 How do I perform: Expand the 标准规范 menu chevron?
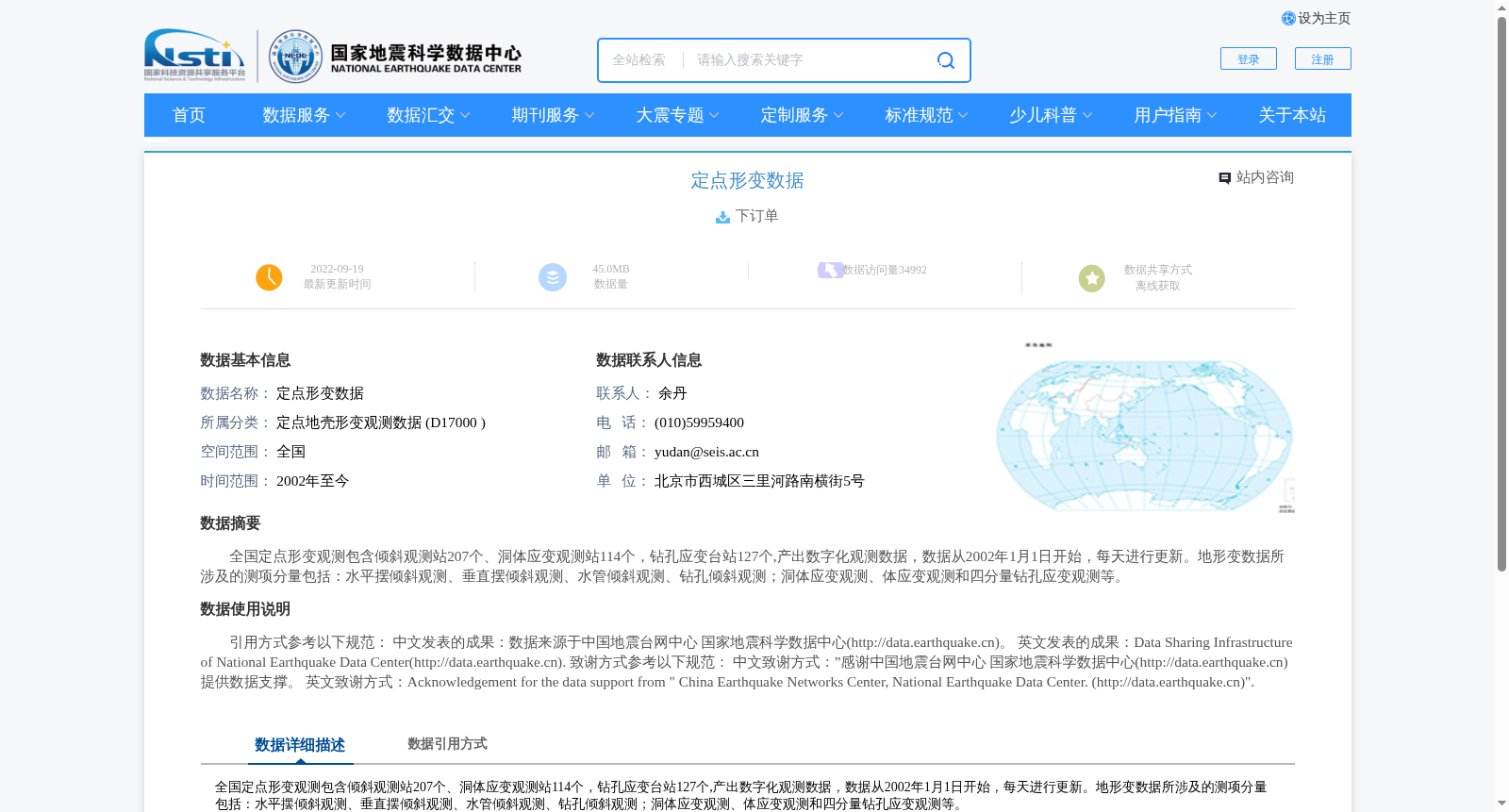coord(963,116)
